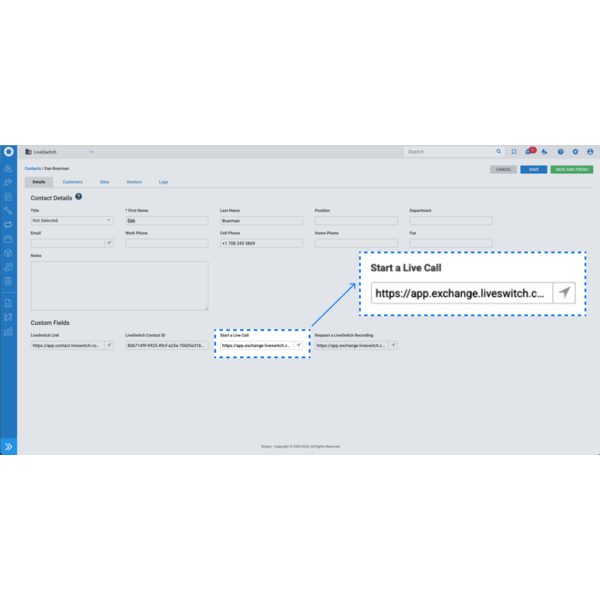Screen dimensions: 600x600
Task: Open the Title dropdown showing Not Selected
Action: (x=71, y=220)
